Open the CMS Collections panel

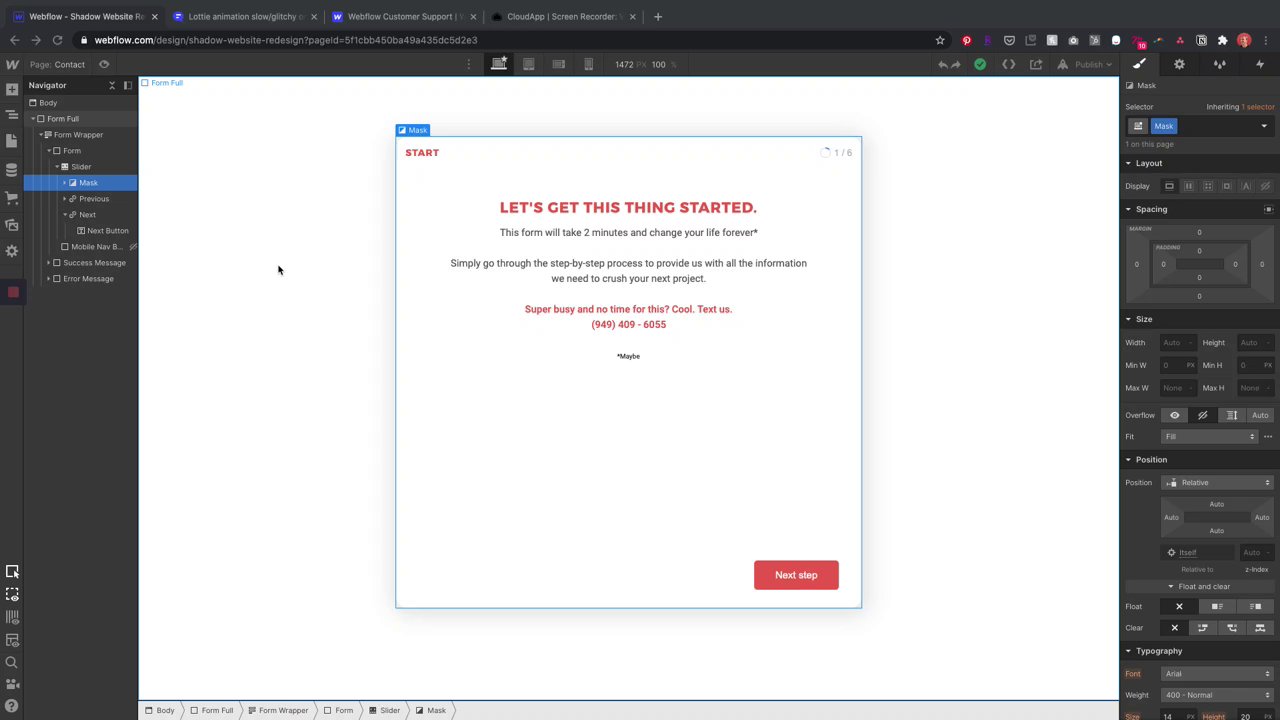point(12,169)
